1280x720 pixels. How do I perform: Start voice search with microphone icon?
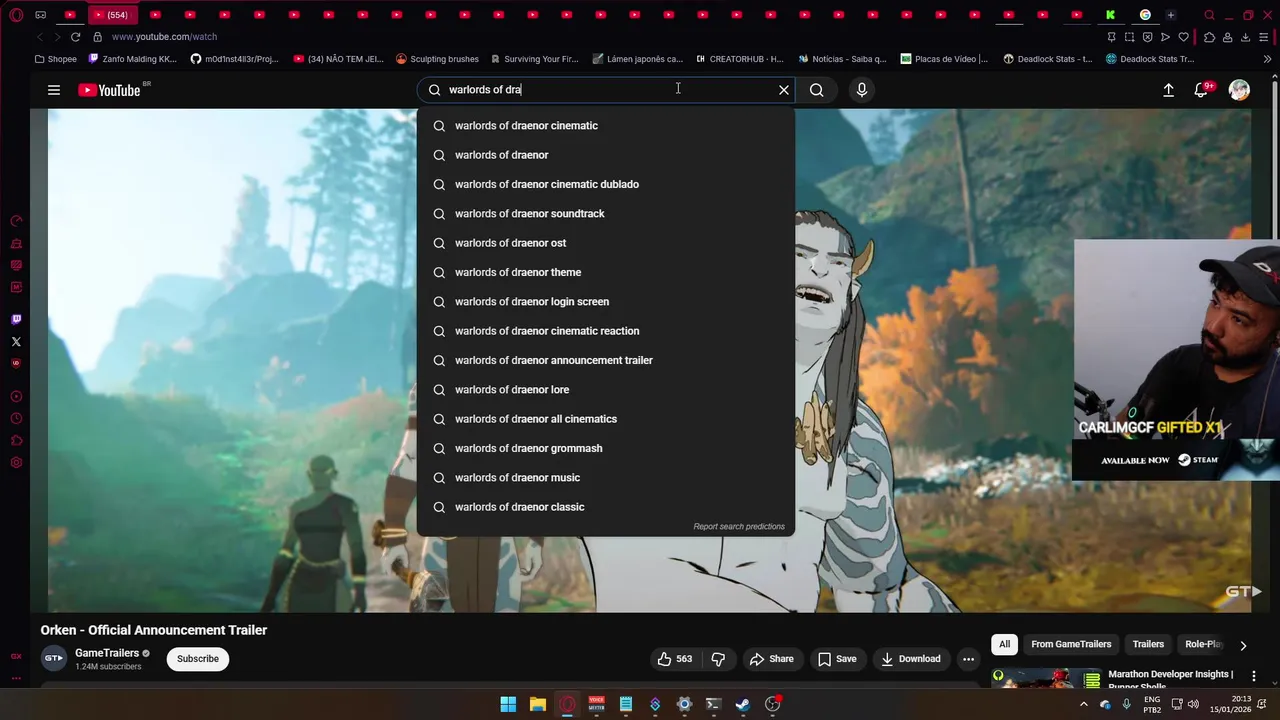(862, 90)
